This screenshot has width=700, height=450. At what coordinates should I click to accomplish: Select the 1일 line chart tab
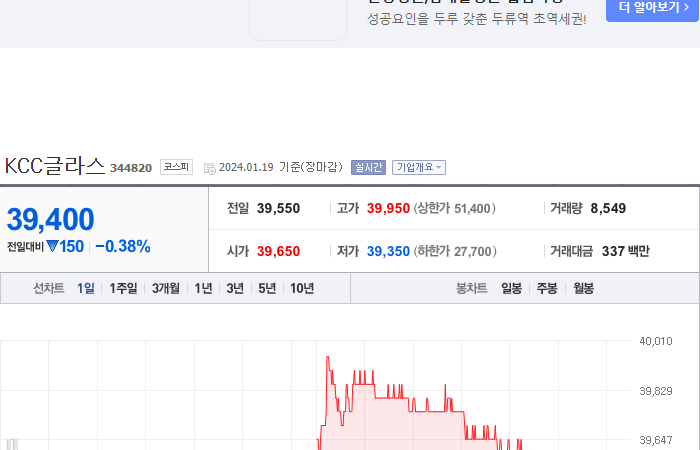[85, 288]
